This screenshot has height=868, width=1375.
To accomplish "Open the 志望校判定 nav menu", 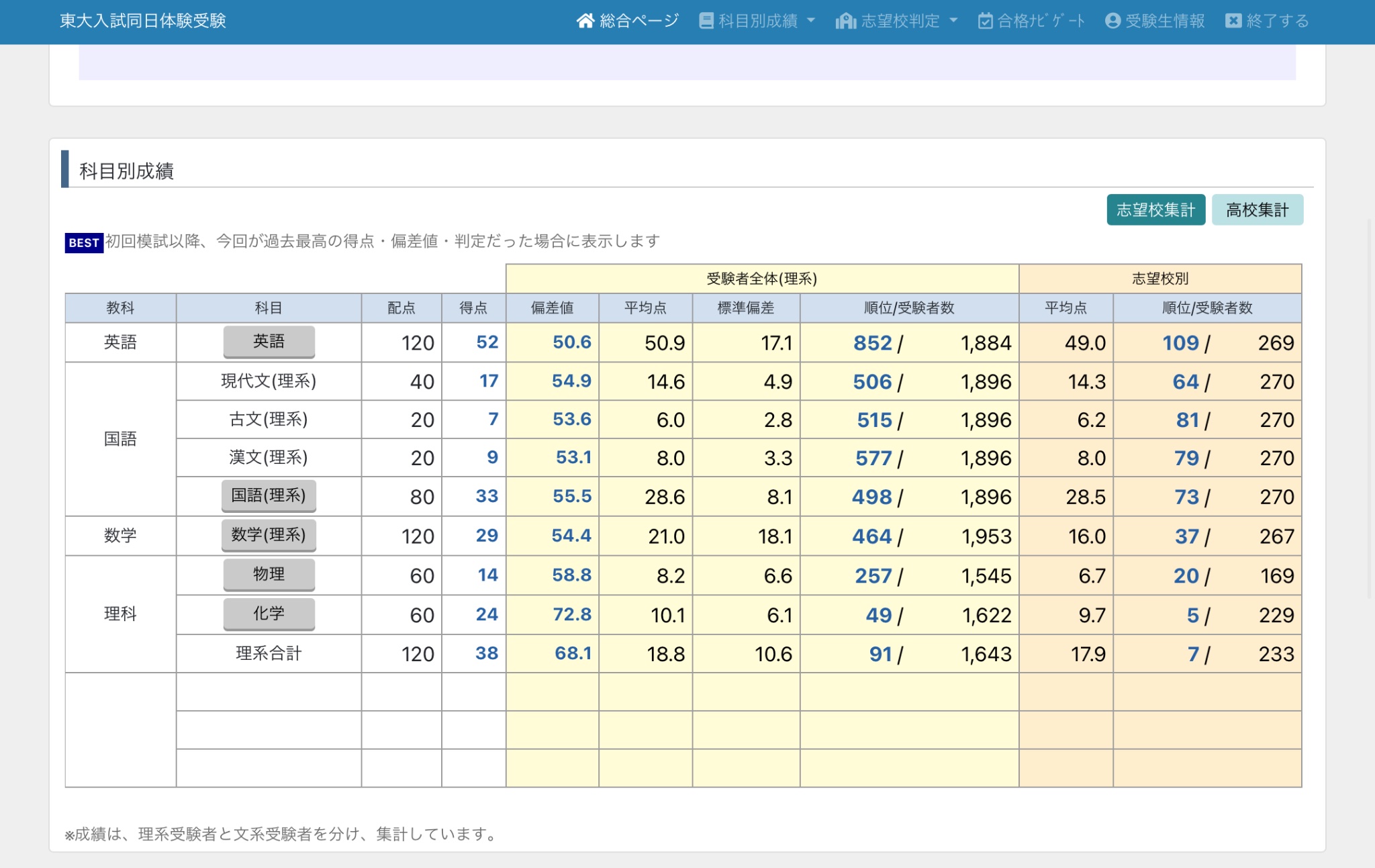I will point(896,21).
